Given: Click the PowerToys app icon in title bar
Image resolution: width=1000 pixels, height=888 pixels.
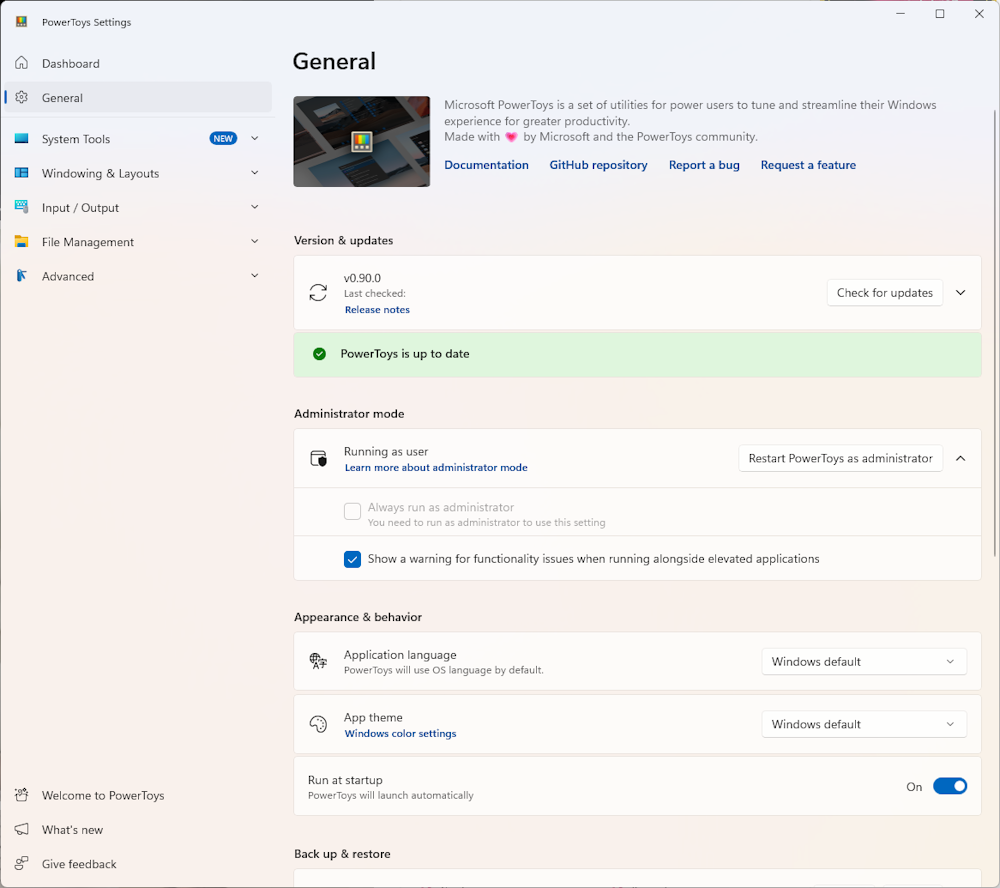Looking at the screenshot, I should click(21, 22).
